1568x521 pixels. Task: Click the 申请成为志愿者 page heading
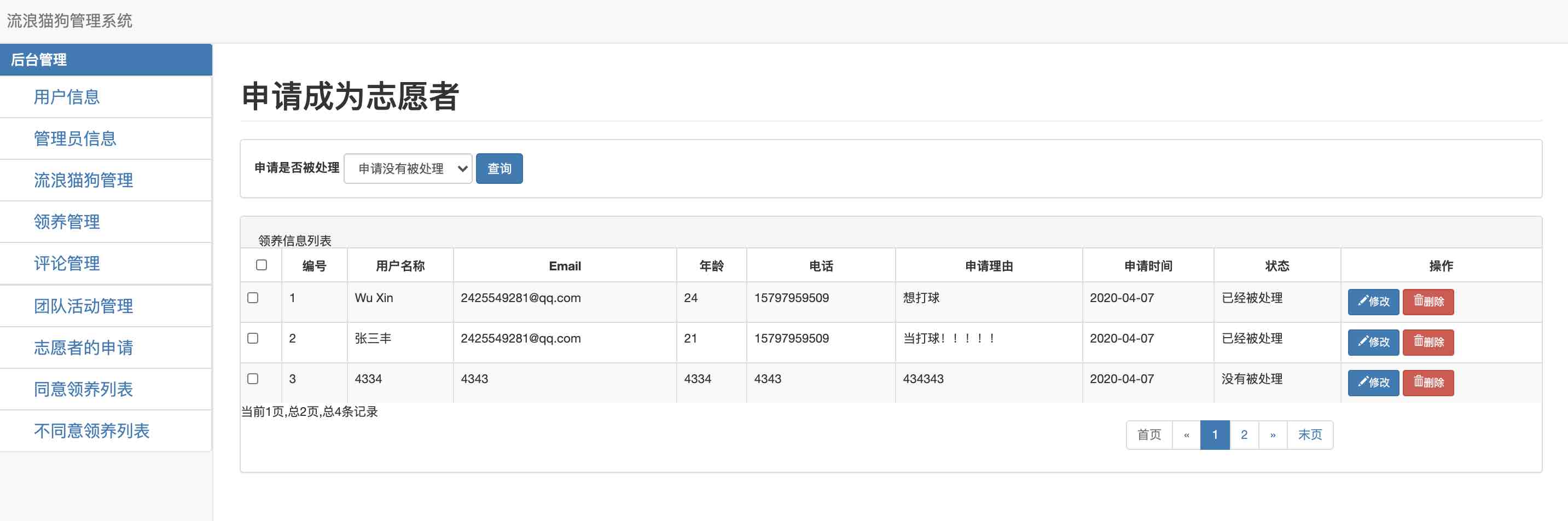pyautogui.click(x=350, y=96)
